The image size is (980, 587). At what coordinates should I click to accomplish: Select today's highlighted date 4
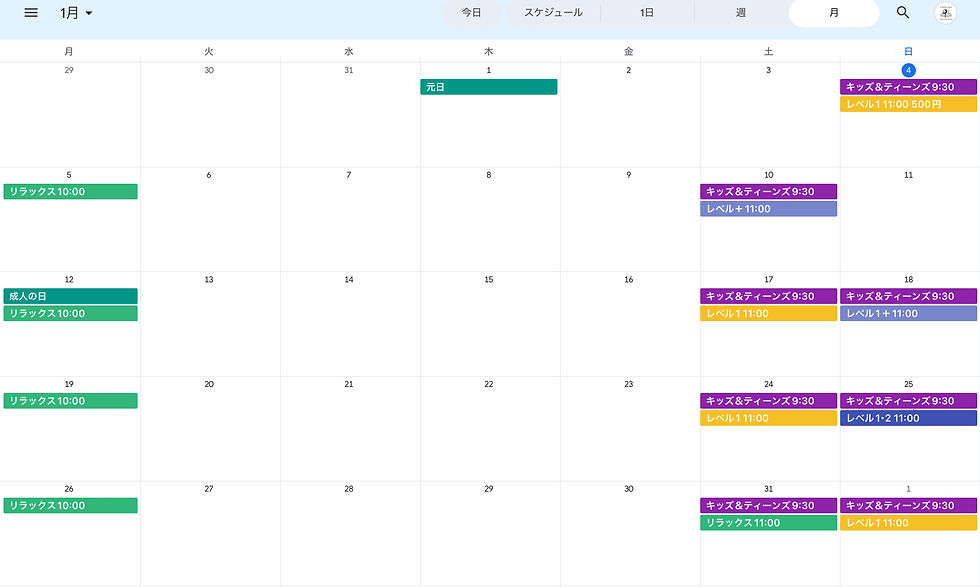click(908, 70)
